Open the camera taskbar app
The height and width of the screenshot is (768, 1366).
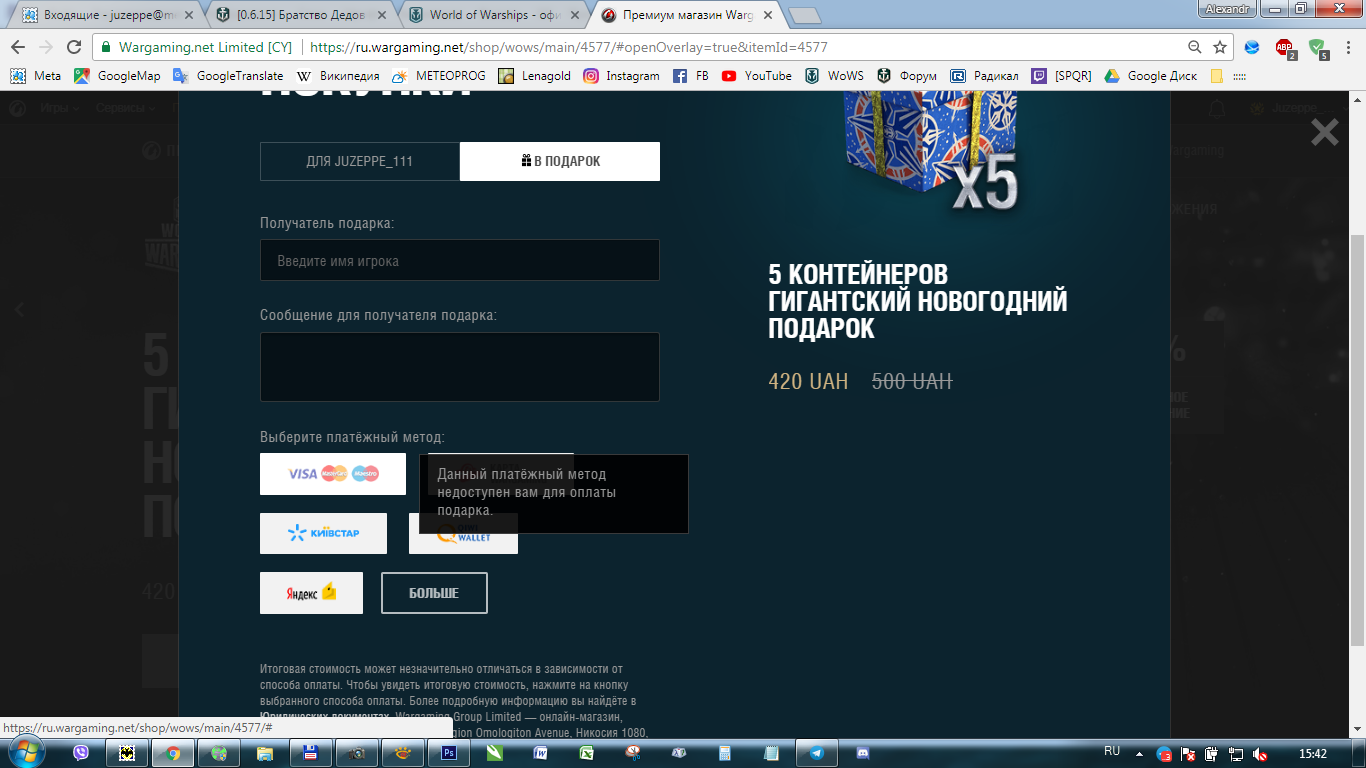357,753
